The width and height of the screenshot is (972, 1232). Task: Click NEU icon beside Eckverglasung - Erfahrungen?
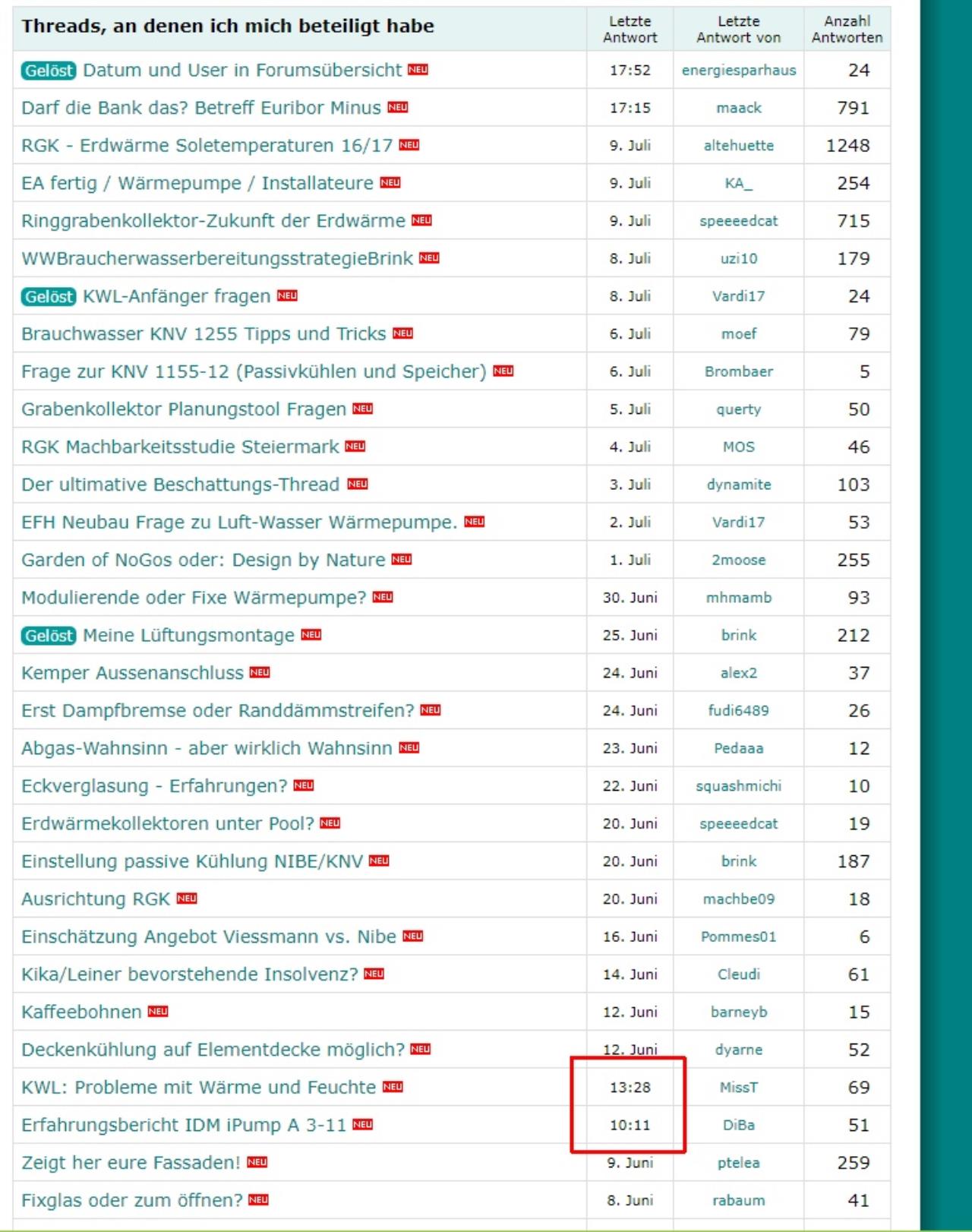point(304,785)
